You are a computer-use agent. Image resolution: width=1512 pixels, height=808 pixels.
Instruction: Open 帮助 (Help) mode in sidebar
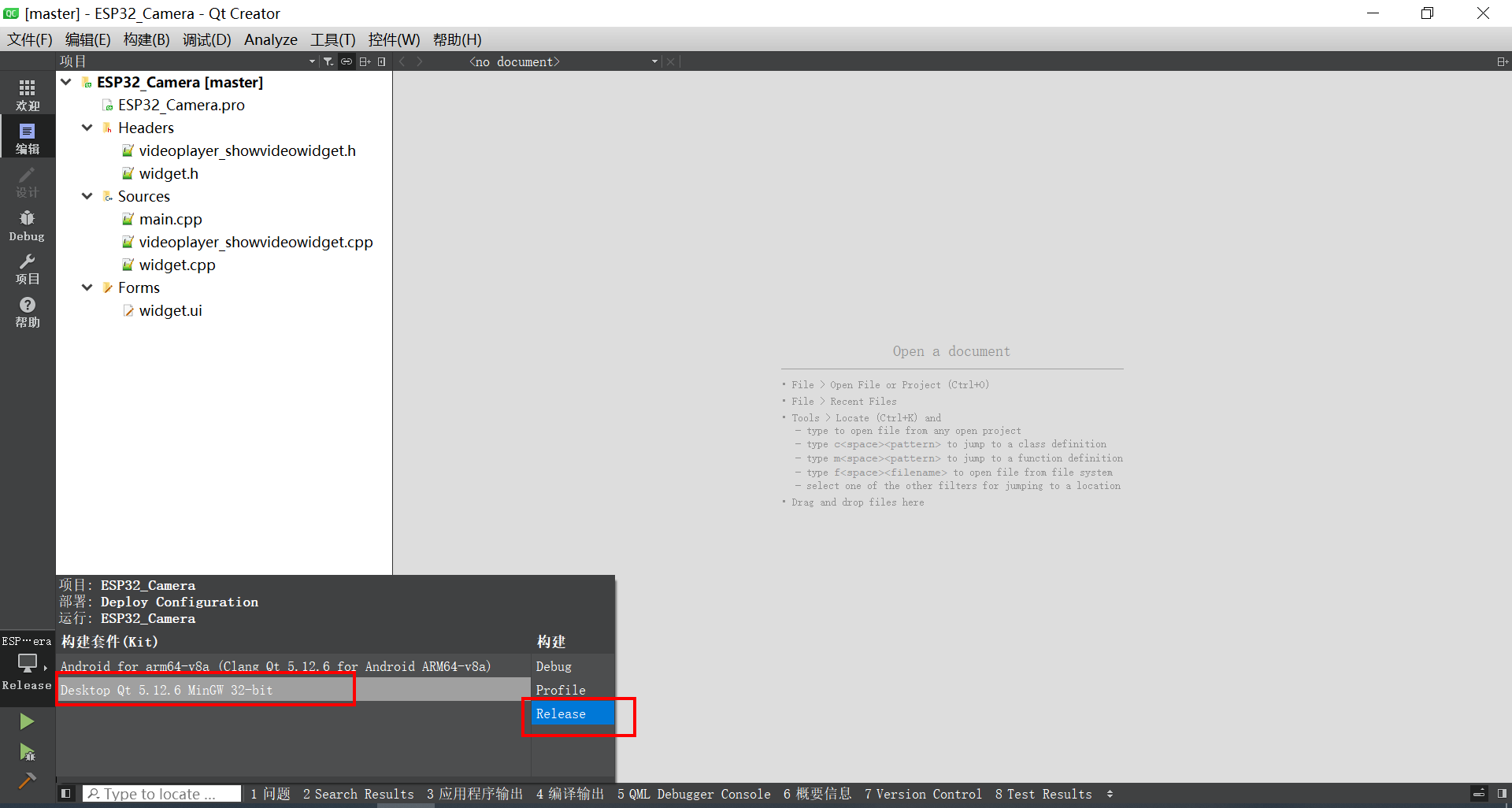[x=28, y=312]
